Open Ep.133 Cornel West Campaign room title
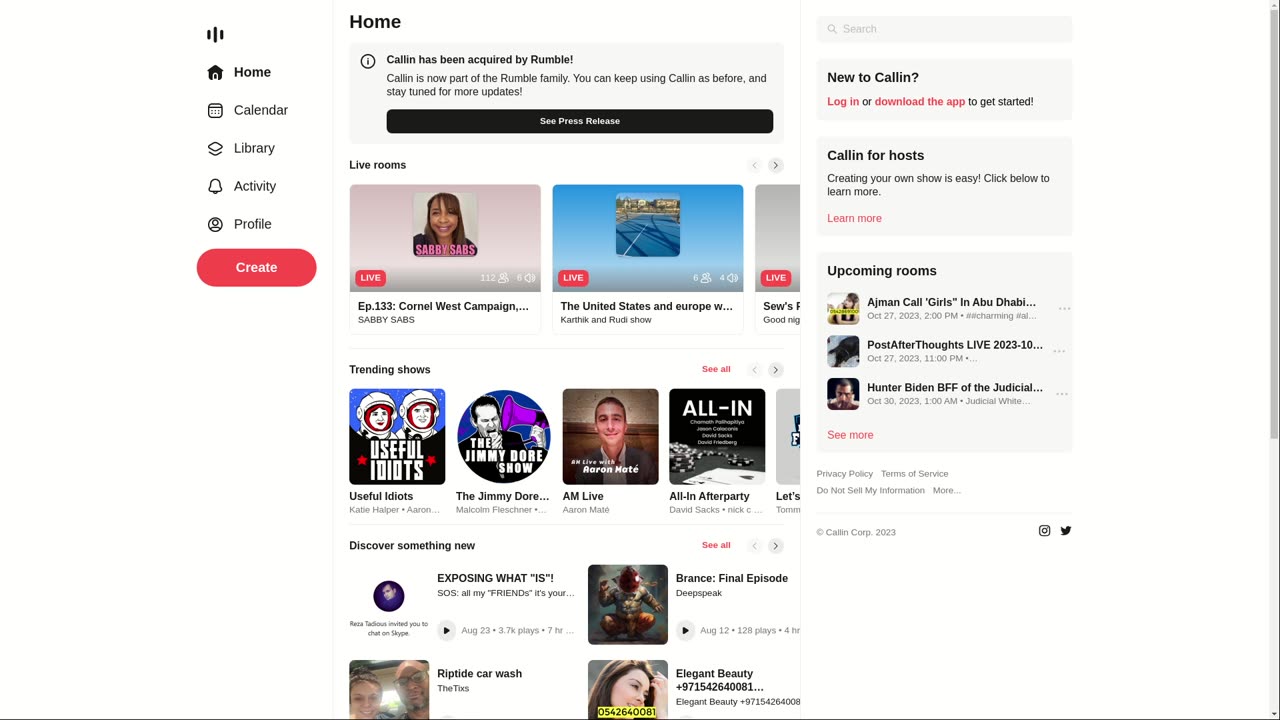The width and height of the screenshot is (1280, 720). click(x=444, y=306)
